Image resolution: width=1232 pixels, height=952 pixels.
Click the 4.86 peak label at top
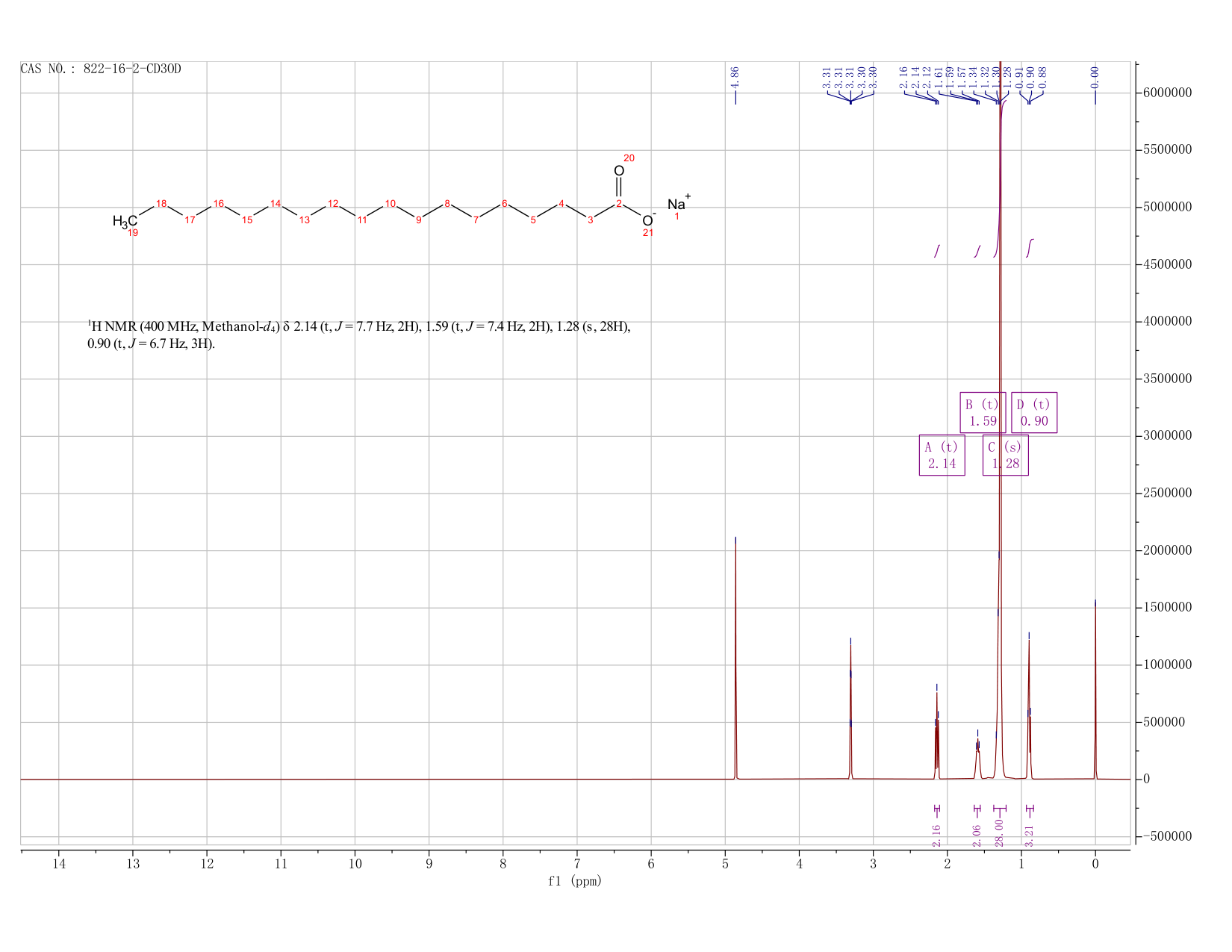735,77
